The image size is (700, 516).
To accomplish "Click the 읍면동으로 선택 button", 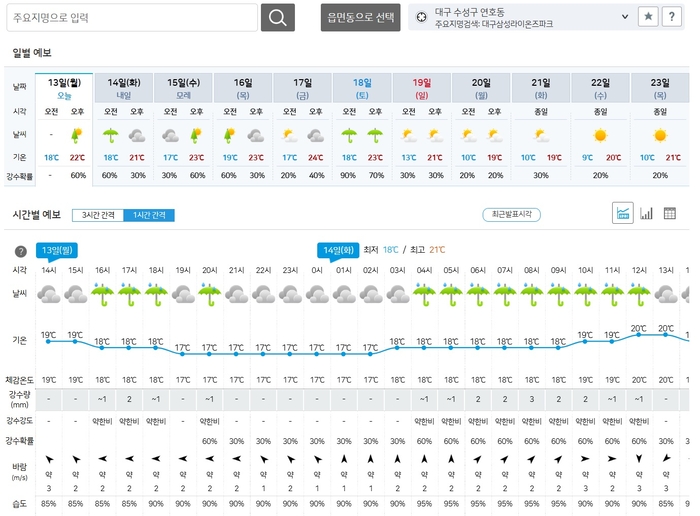I will (360, 17).
